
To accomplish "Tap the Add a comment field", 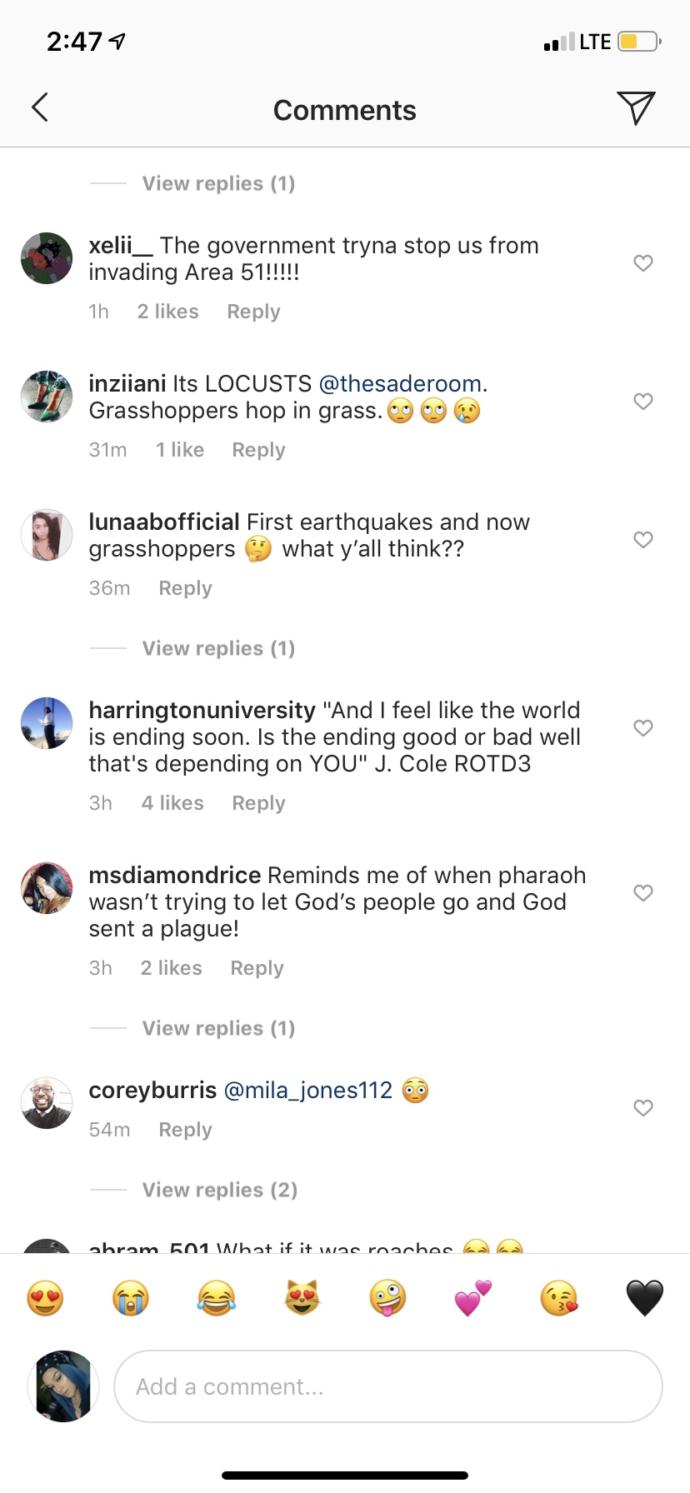I will click(388, 1386).
